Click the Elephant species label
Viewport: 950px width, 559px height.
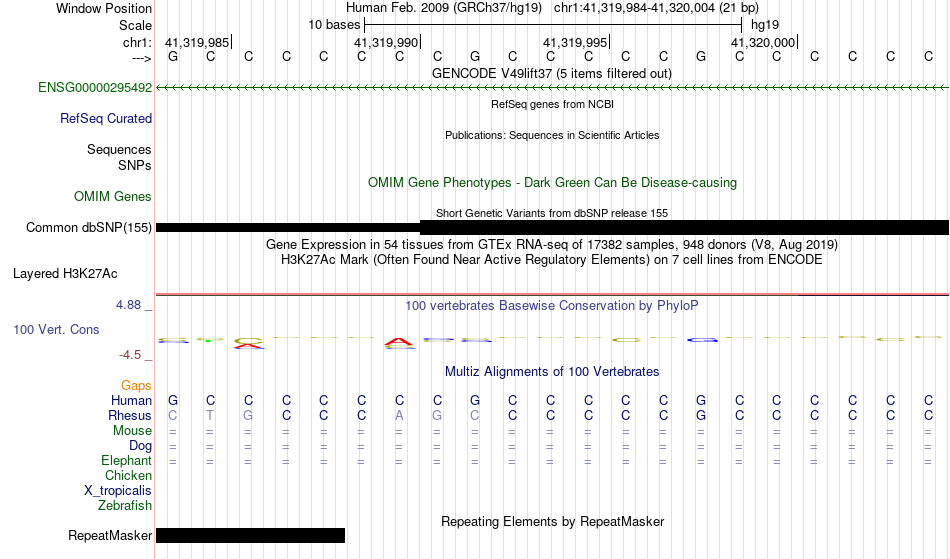127,461
